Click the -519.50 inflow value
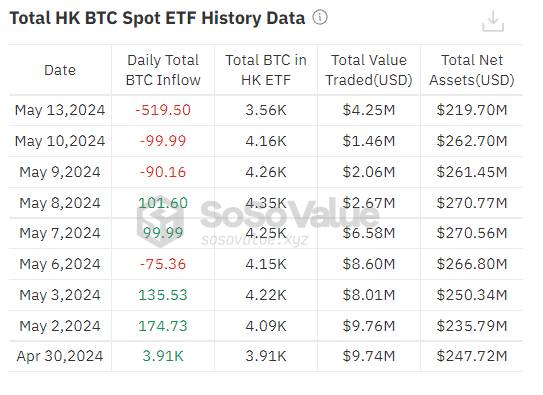 coord(163,110)
